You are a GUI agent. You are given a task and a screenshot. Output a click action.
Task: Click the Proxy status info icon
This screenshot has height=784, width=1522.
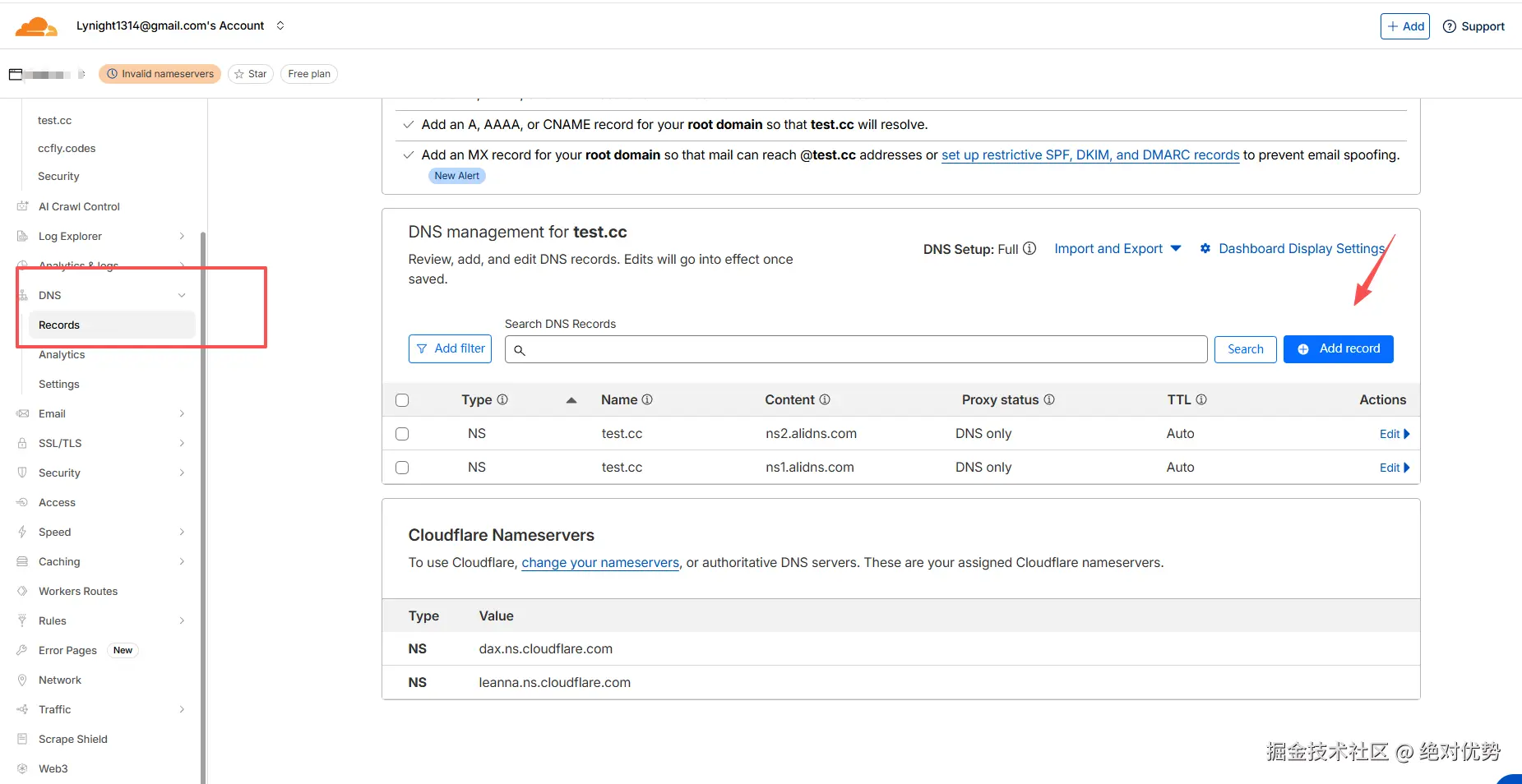(1049, 399)
